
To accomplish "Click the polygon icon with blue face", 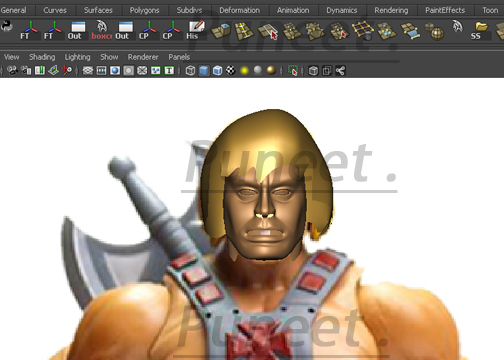I will (x=411, y=31).
